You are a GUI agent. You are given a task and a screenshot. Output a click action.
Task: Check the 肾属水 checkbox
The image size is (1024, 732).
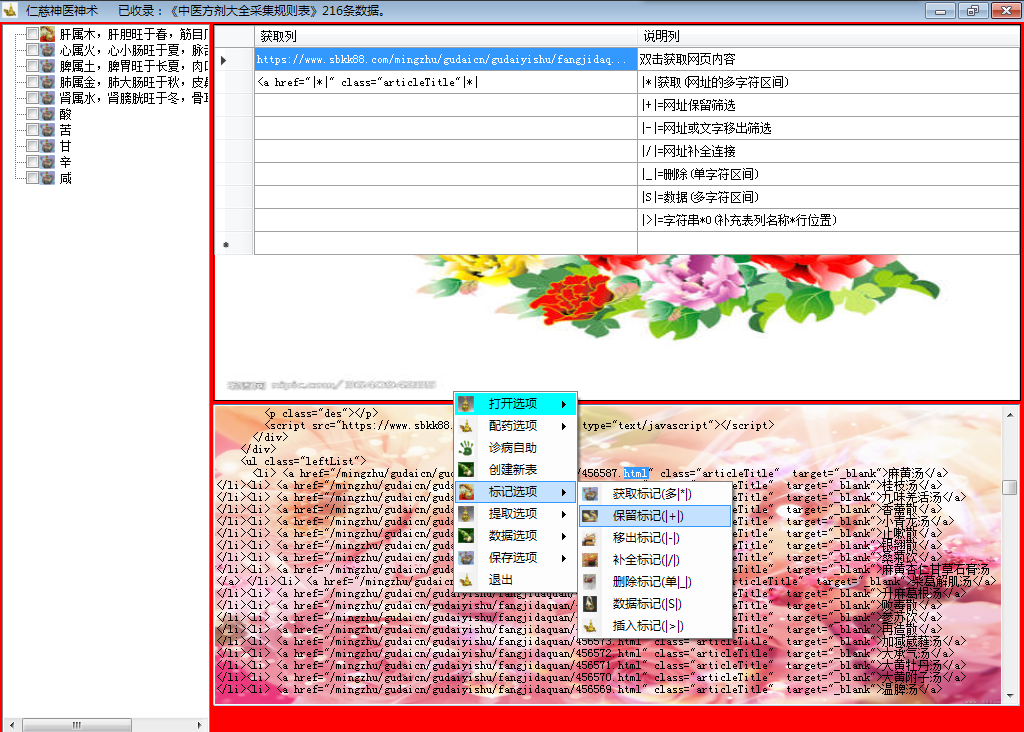(x=32, y=97)
